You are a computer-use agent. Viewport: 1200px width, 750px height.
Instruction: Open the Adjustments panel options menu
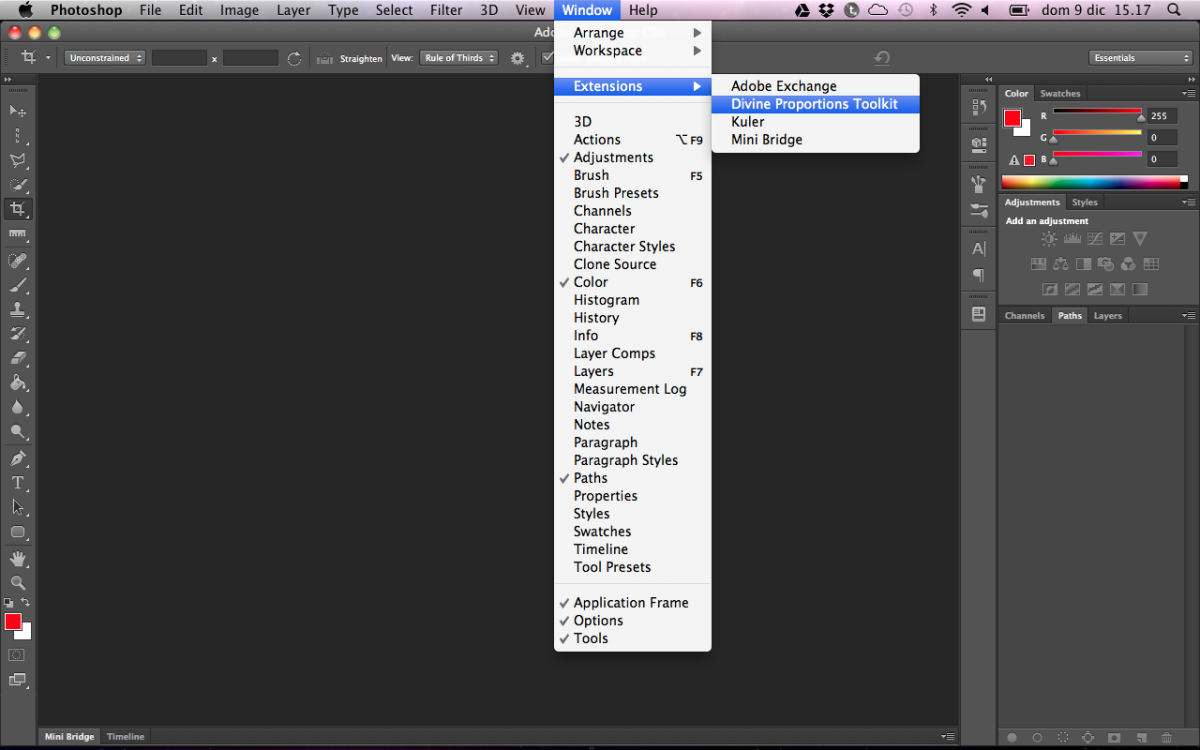pyautogui.click(x=1190, y=202)
